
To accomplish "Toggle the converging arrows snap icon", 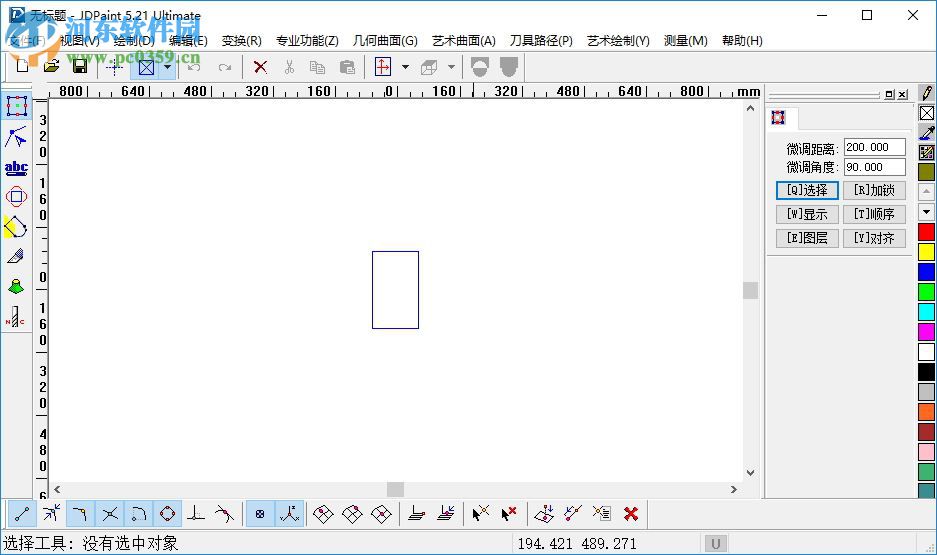I will pos(51,514).
